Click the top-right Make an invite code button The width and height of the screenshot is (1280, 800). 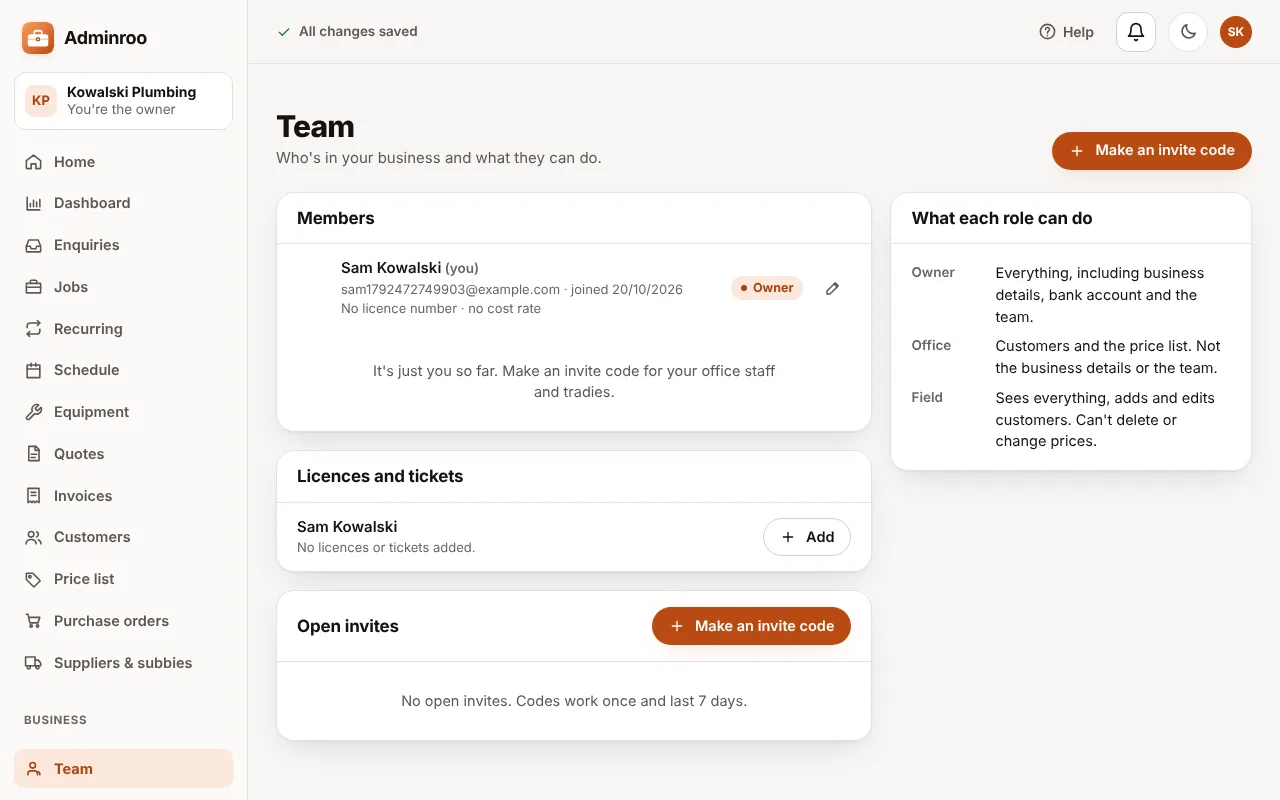(1152, 151)
